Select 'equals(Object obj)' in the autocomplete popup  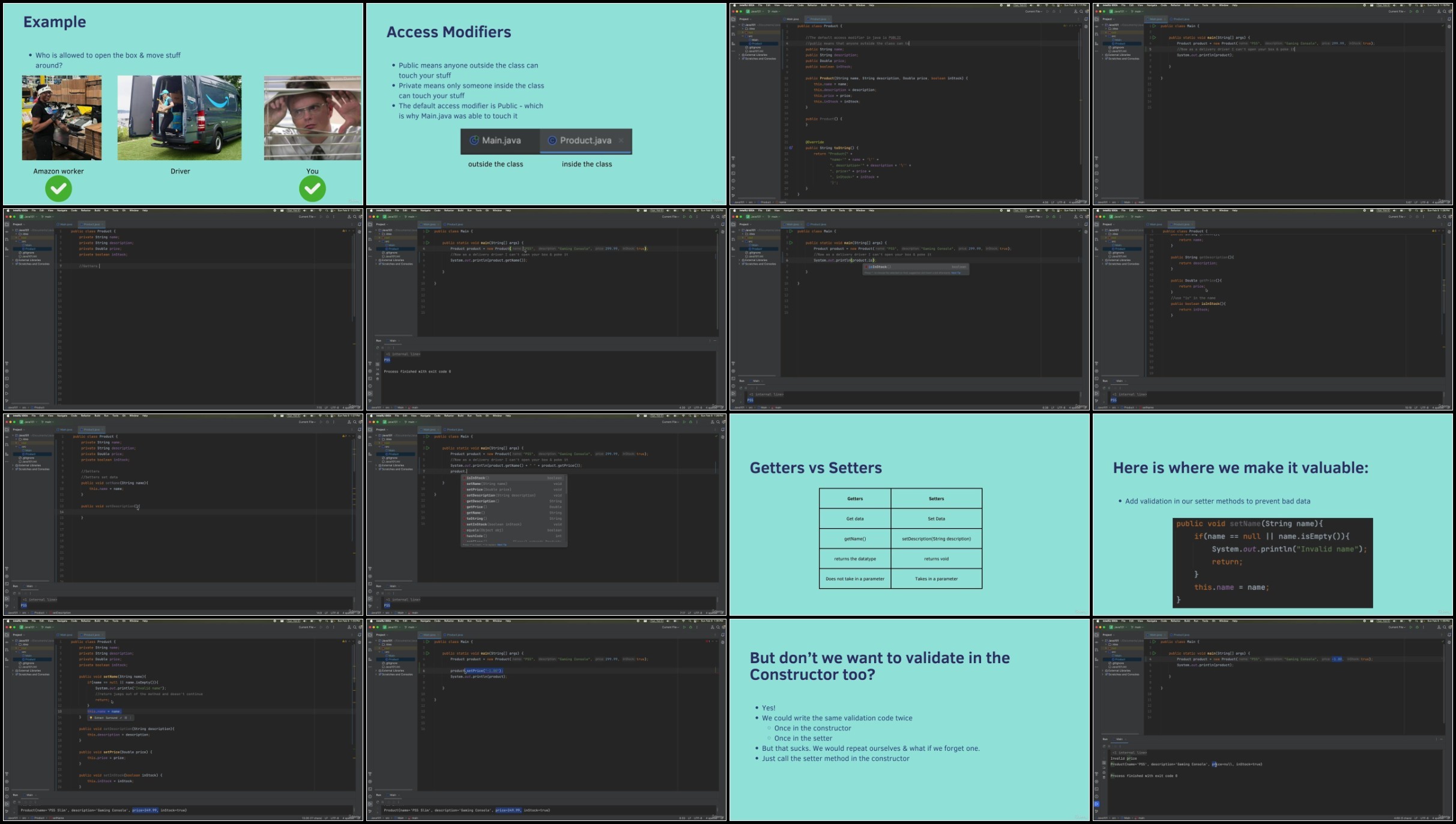(x=514, y=531)
